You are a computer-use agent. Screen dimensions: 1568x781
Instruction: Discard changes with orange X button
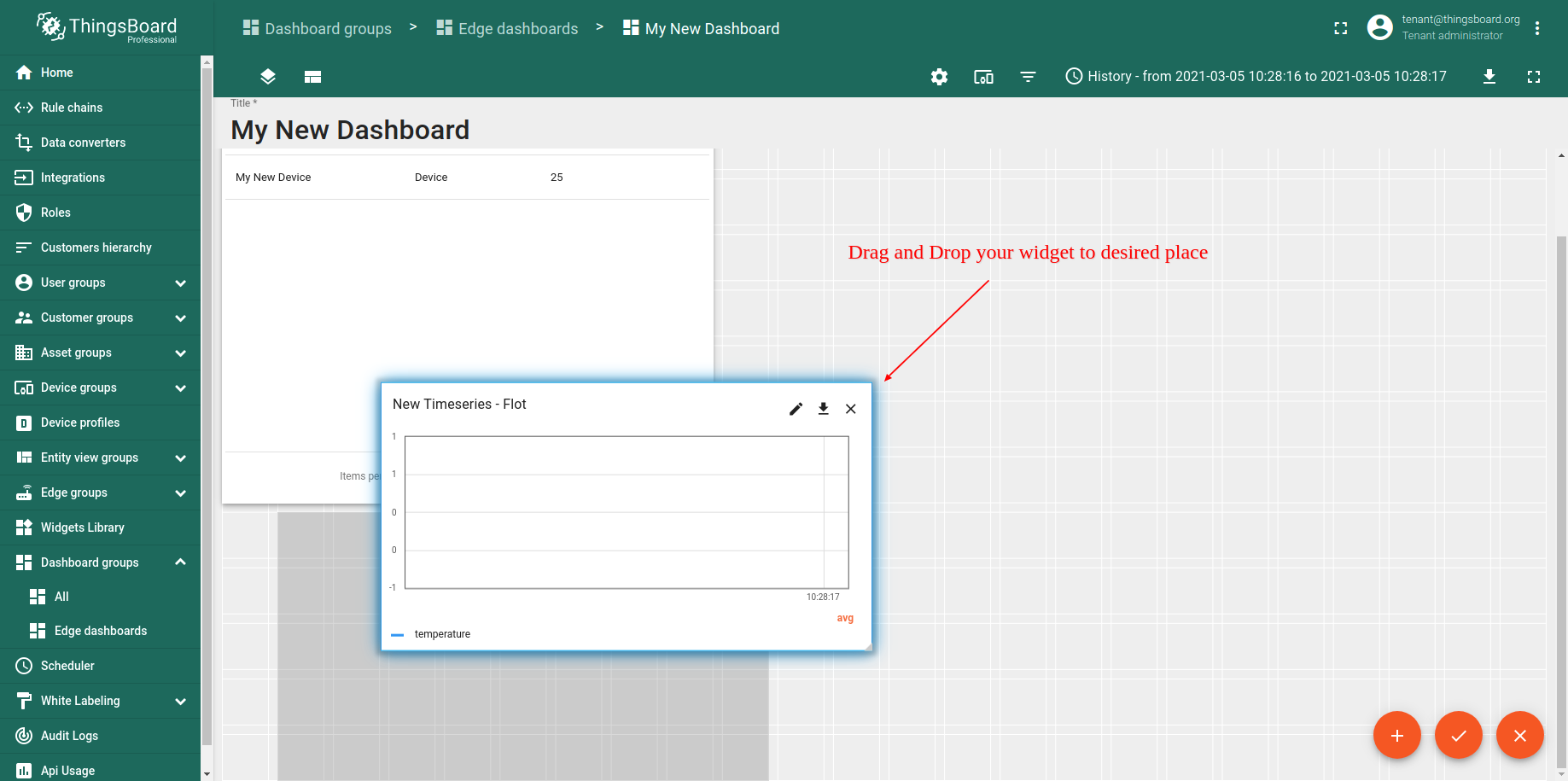[x=1520, y=735]
